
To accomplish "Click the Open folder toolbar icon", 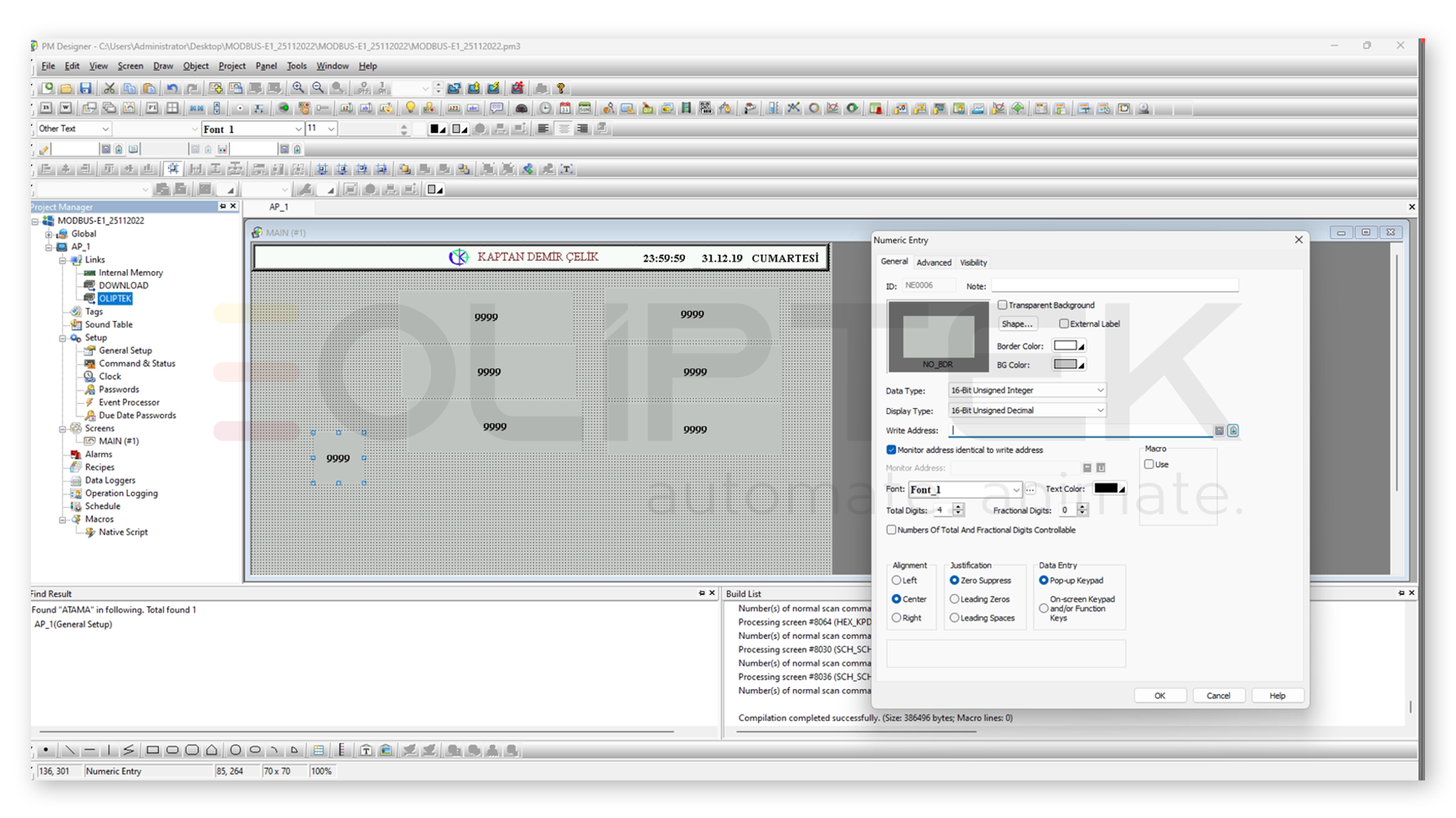I will tap(66, 88).
